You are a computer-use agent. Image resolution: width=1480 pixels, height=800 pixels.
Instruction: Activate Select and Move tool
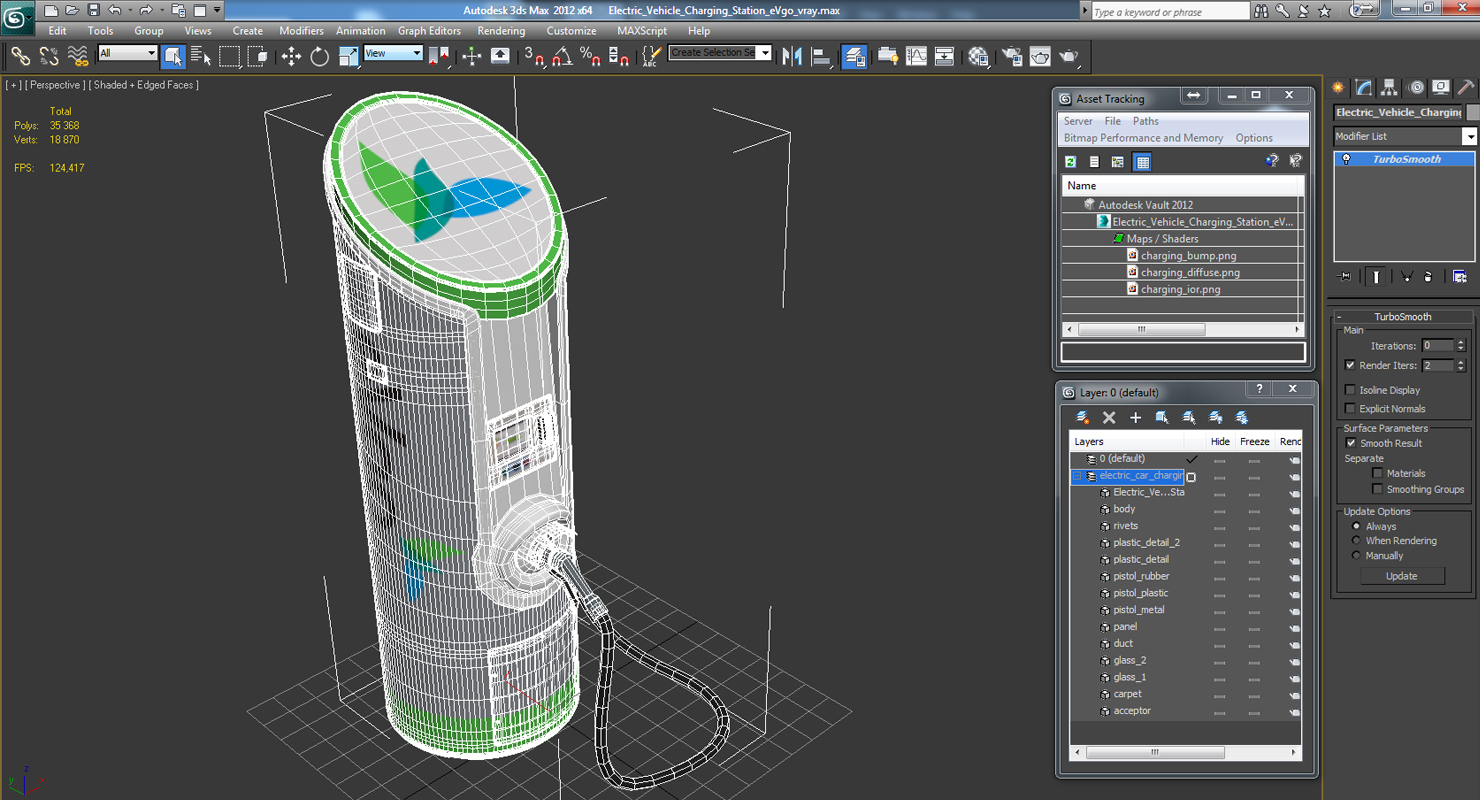coord(291,56)
